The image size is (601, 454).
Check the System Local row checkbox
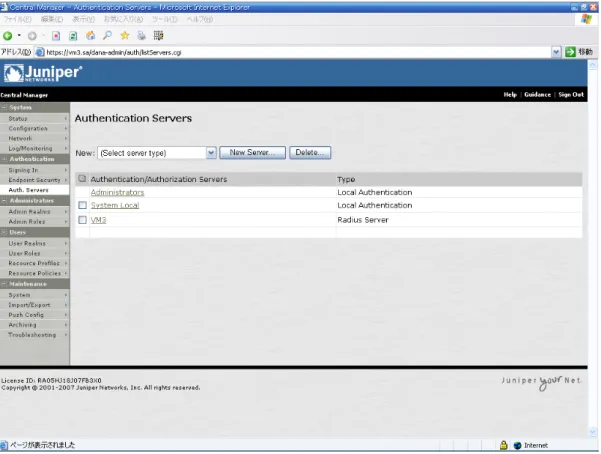(82, 205)
